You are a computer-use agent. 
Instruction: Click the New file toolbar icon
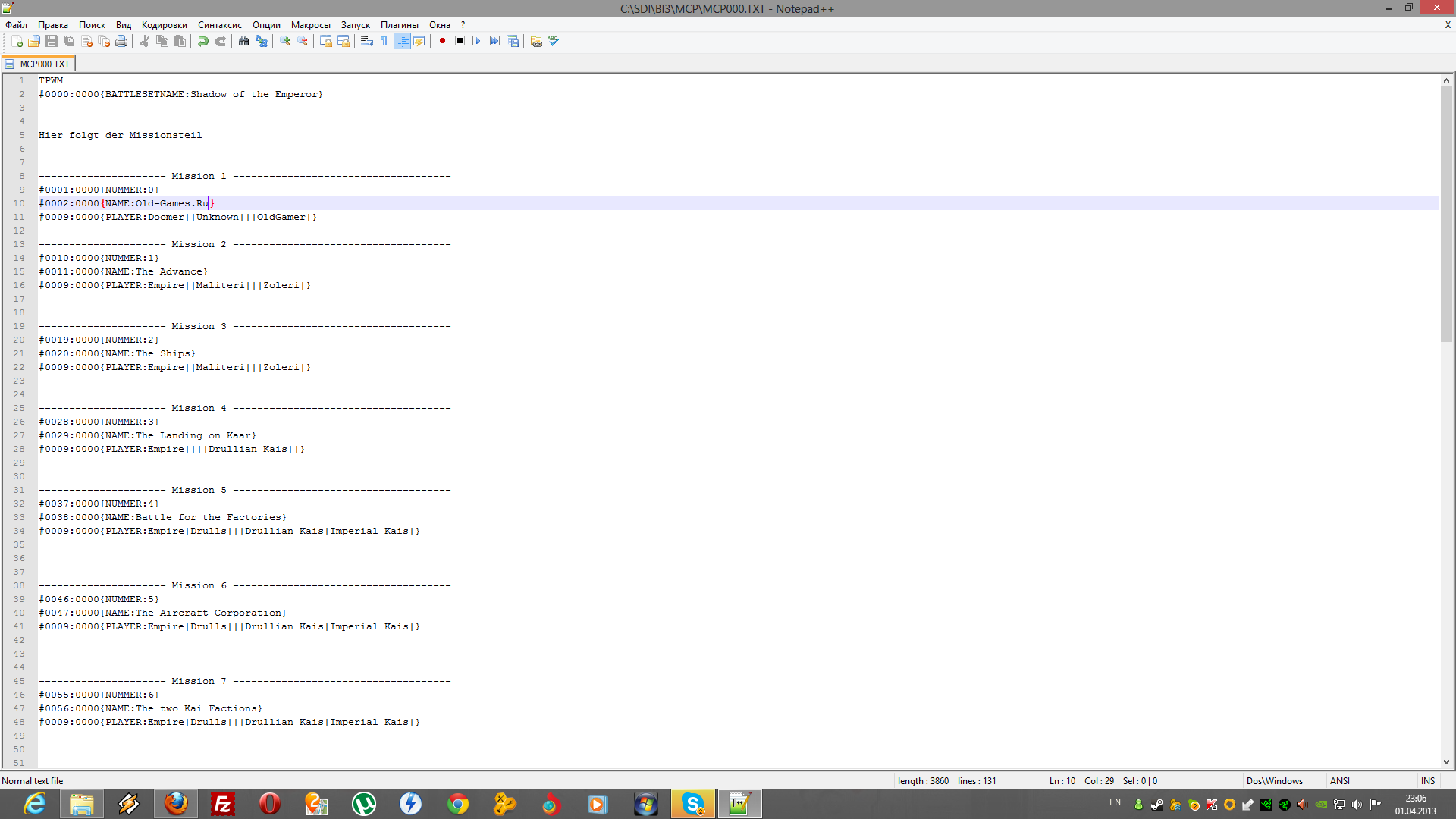pos(17,41)
